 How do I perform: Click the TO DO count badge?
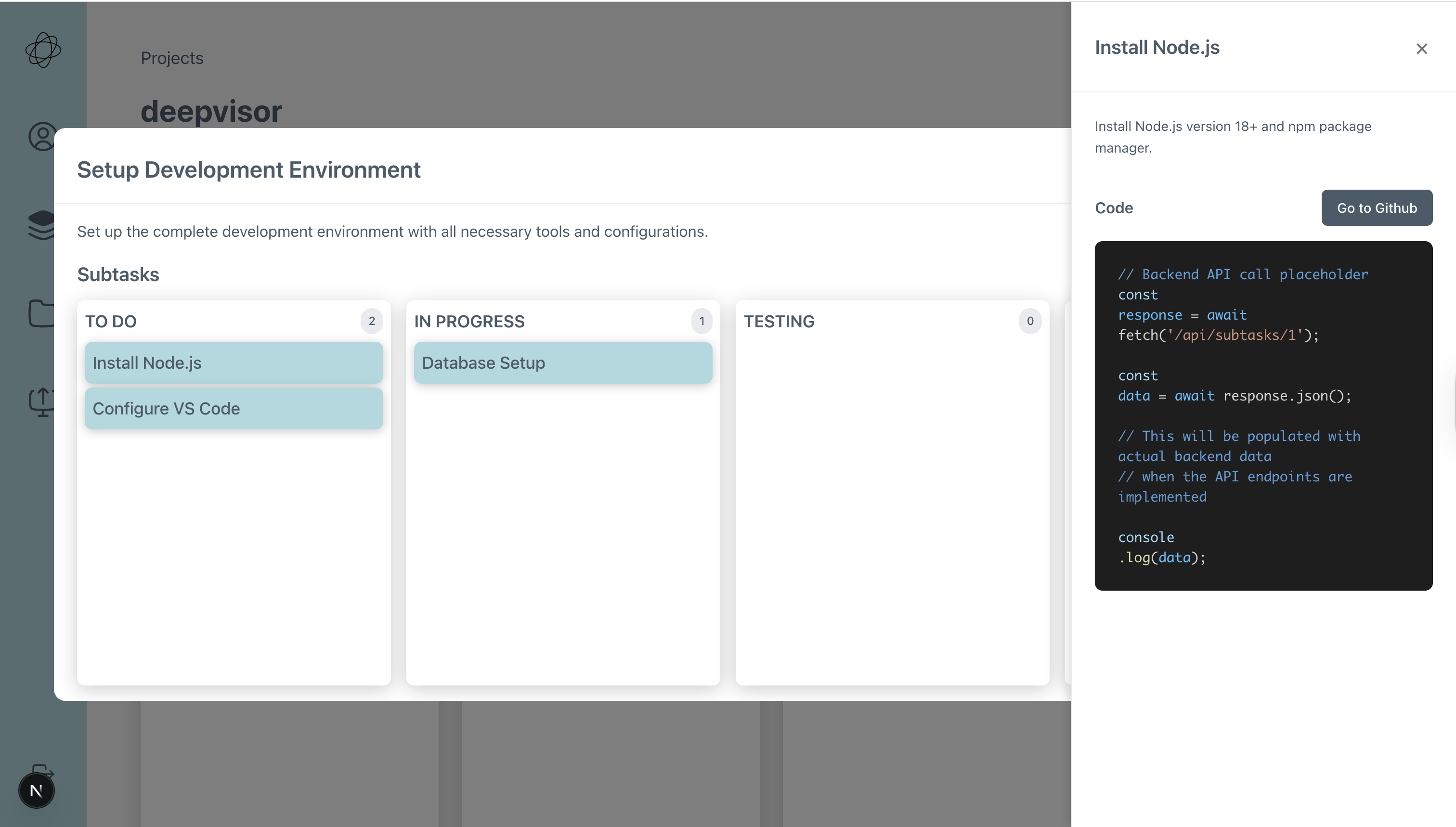click(372, 321)
